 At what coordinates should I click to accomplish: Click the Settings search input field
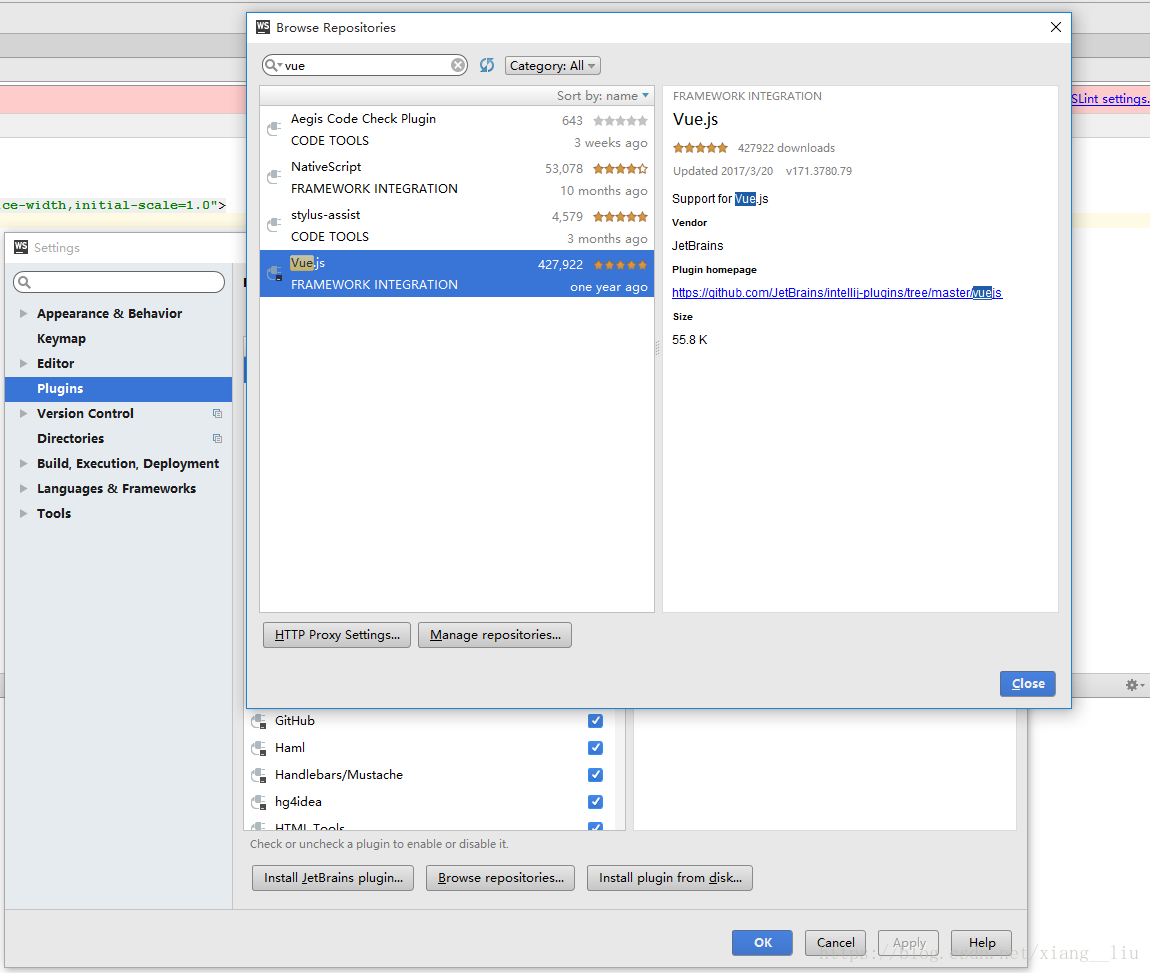pyautogui.click(x=120, y=283)
